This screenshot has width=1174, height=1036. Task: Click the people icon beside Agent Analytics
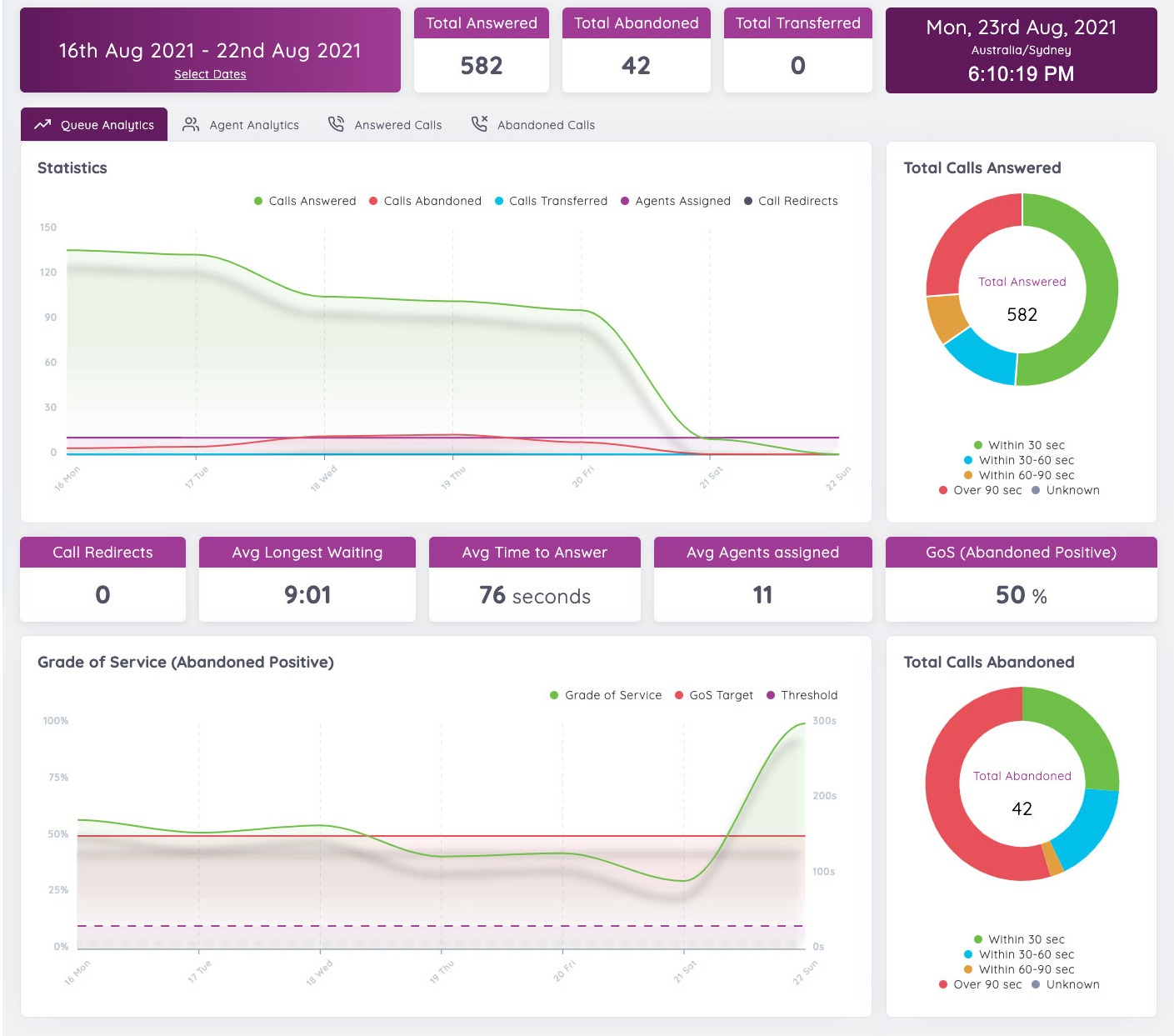click(x=190, y=123)
